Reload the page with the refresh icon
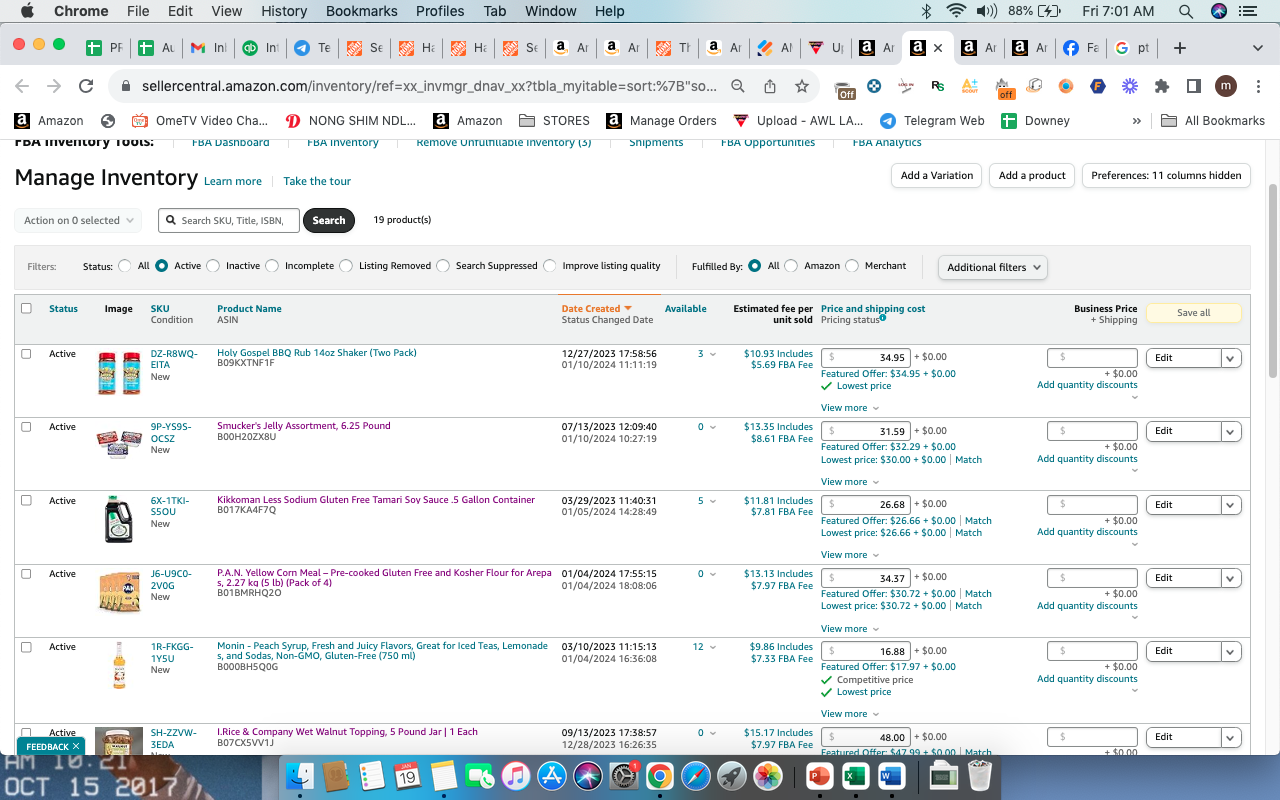The width and height of the screenshot is (1280, 800). (x=86, y=86)
